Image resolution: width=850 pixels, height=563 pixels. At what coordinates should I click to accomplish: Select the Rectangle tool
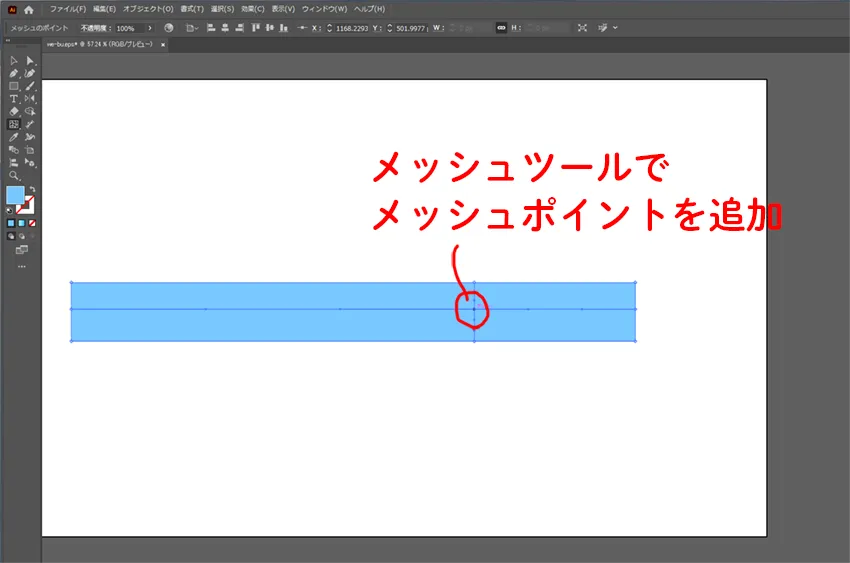click(x=14, y=86)
